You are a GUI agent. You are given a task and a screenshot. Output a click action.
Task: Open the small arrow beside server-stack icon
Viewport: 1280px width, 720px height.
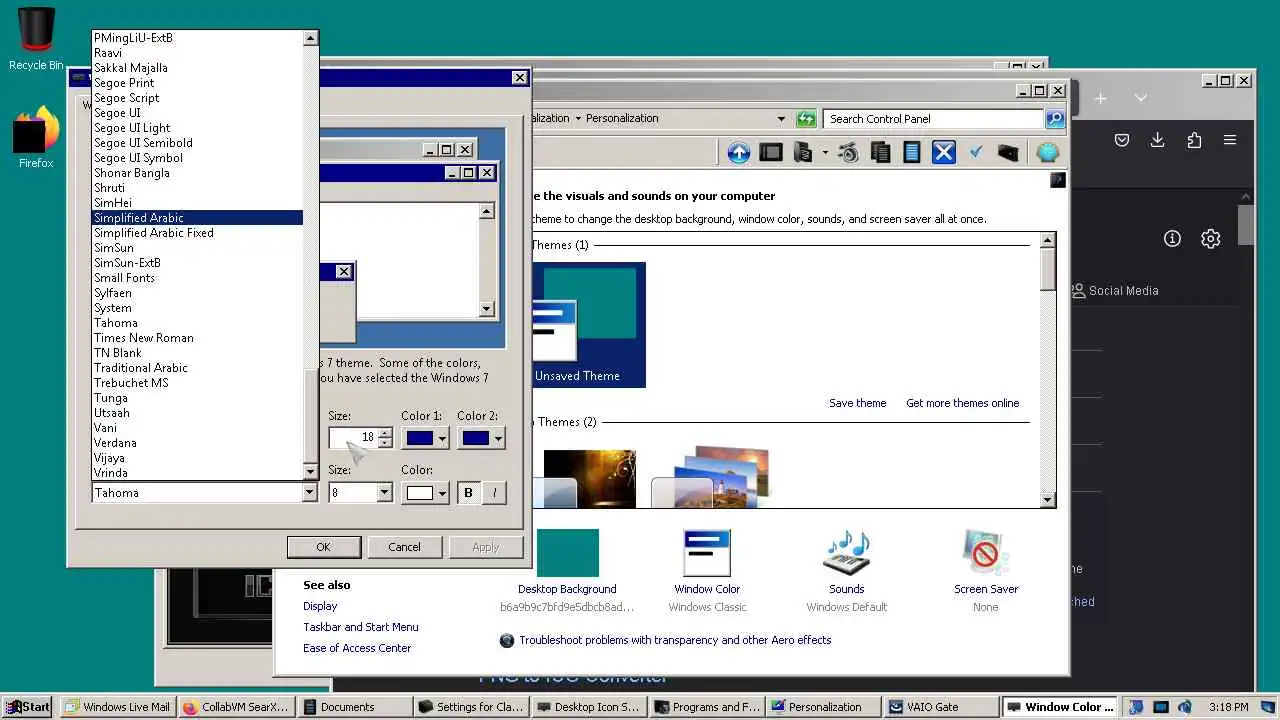(x=824, y=152)
